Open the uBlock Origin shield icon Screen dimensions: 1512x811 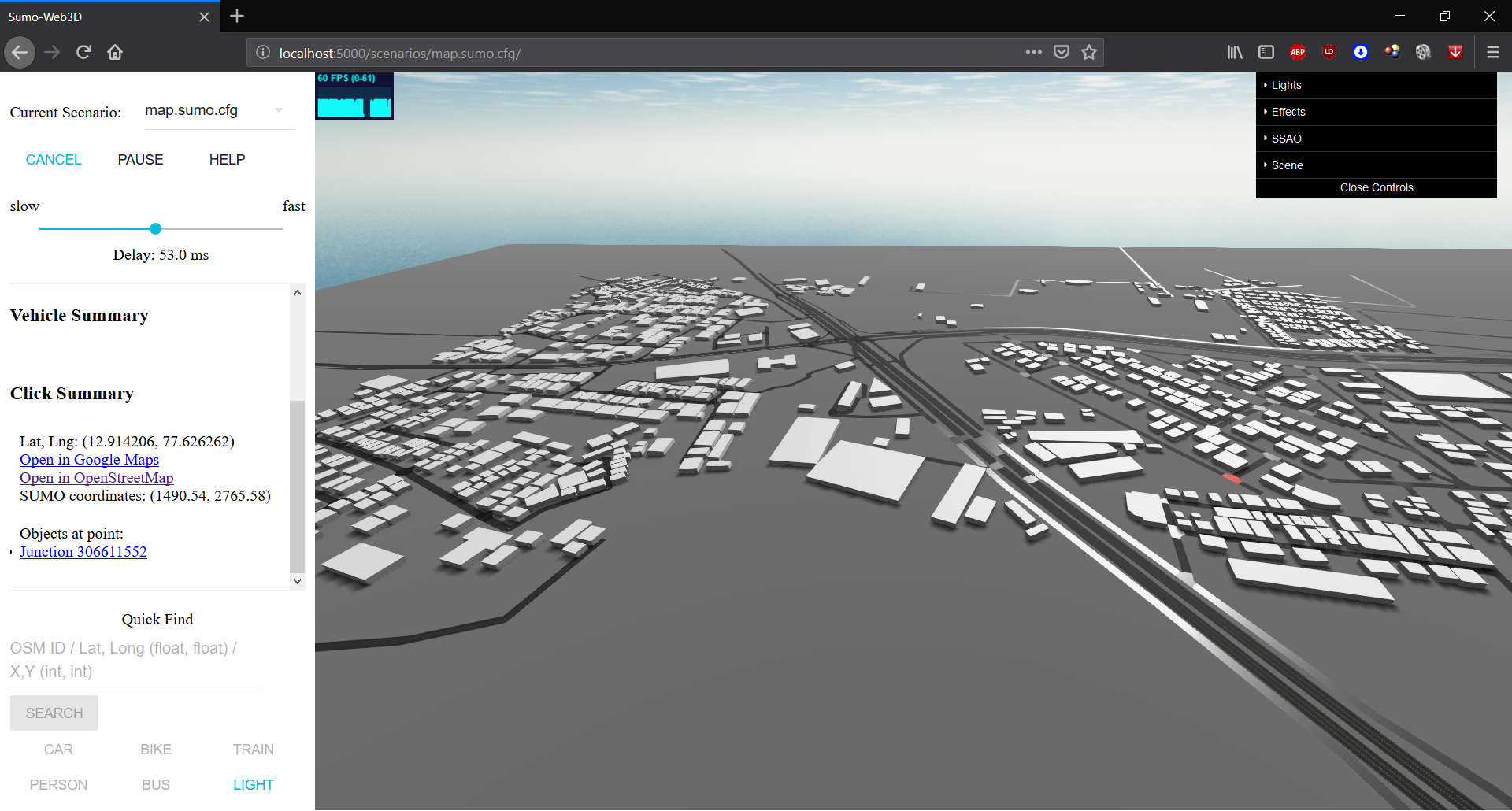(1329, 53)
